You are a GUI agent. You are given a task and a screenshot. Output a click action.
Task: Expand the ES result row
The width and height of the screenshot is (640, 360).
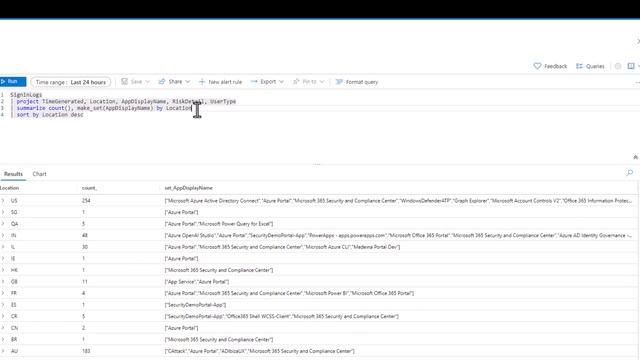point(3,305)
